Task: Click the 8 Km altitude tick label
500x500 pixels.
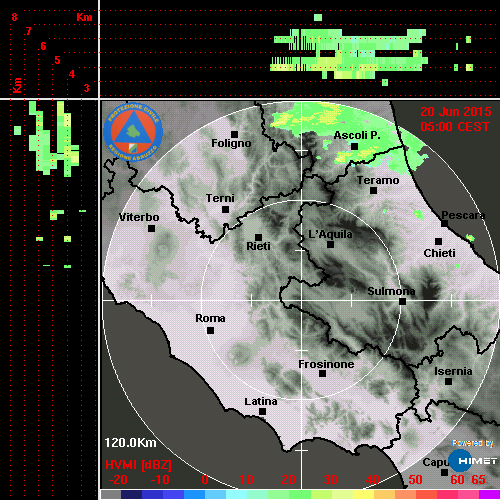Action: [x=14, y=17]
